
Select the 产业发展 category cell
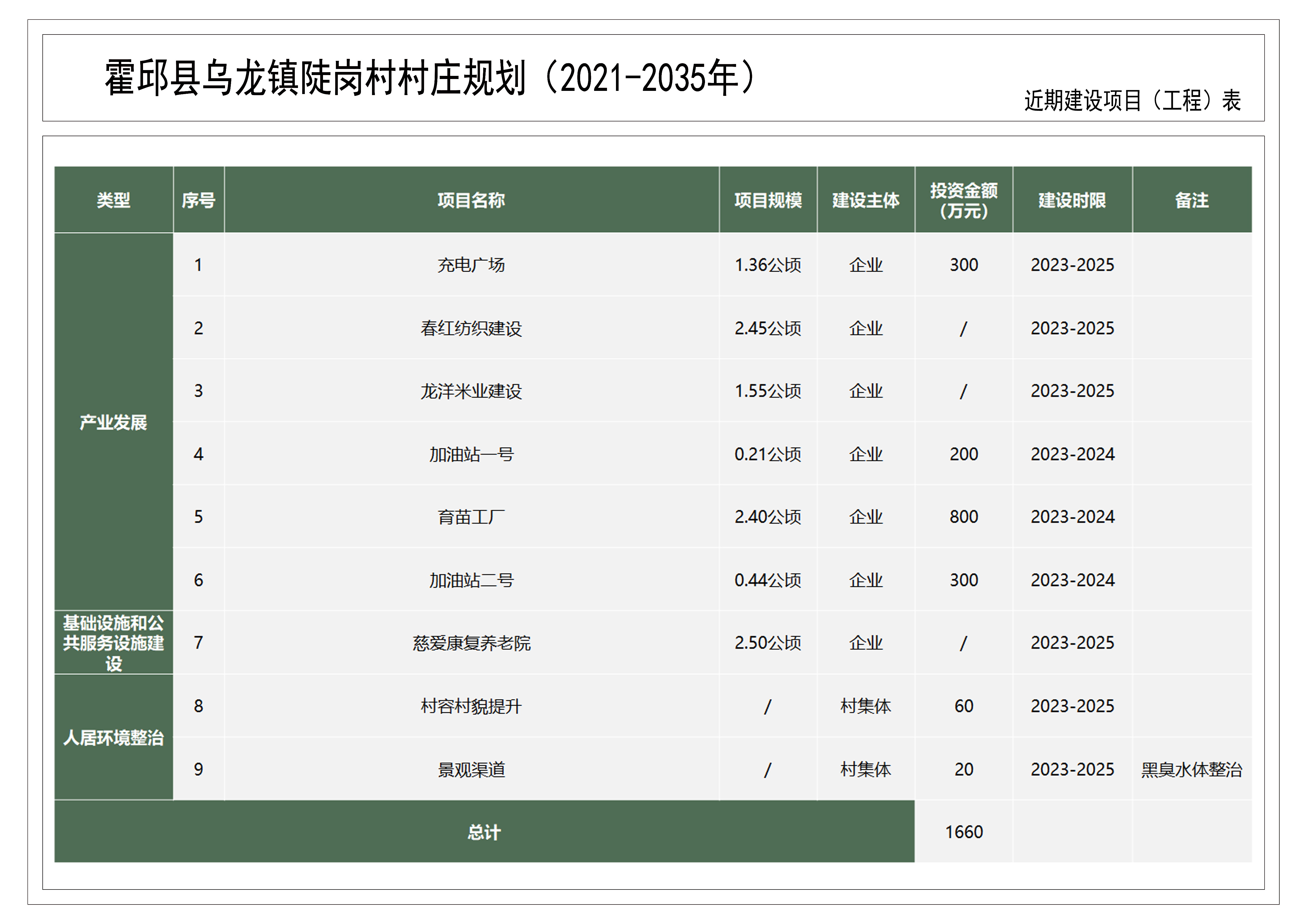(x=113, y=422)
